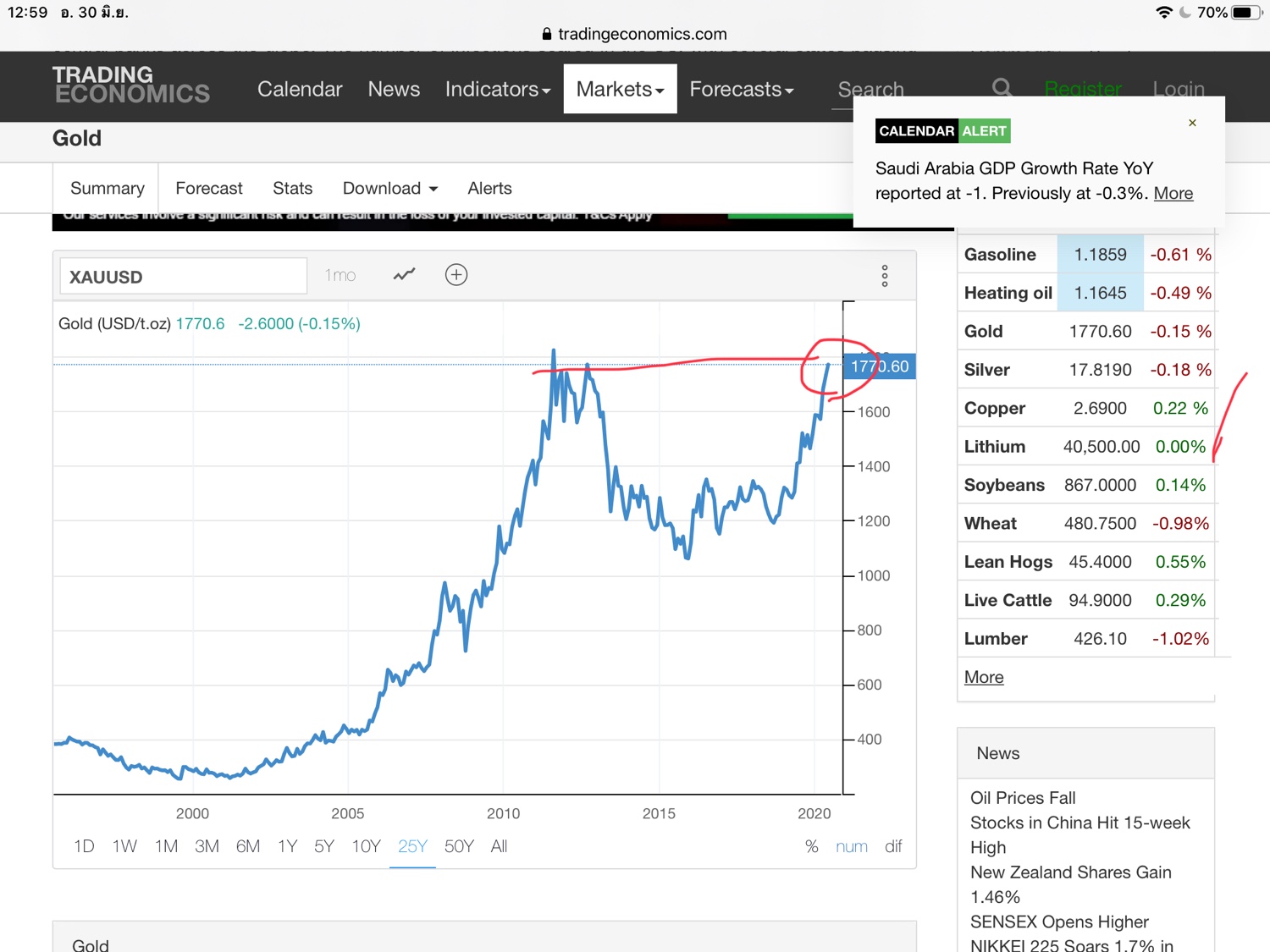1270x952 pixels.
Task: Open the Stats tab
Action: click(292, 188)
